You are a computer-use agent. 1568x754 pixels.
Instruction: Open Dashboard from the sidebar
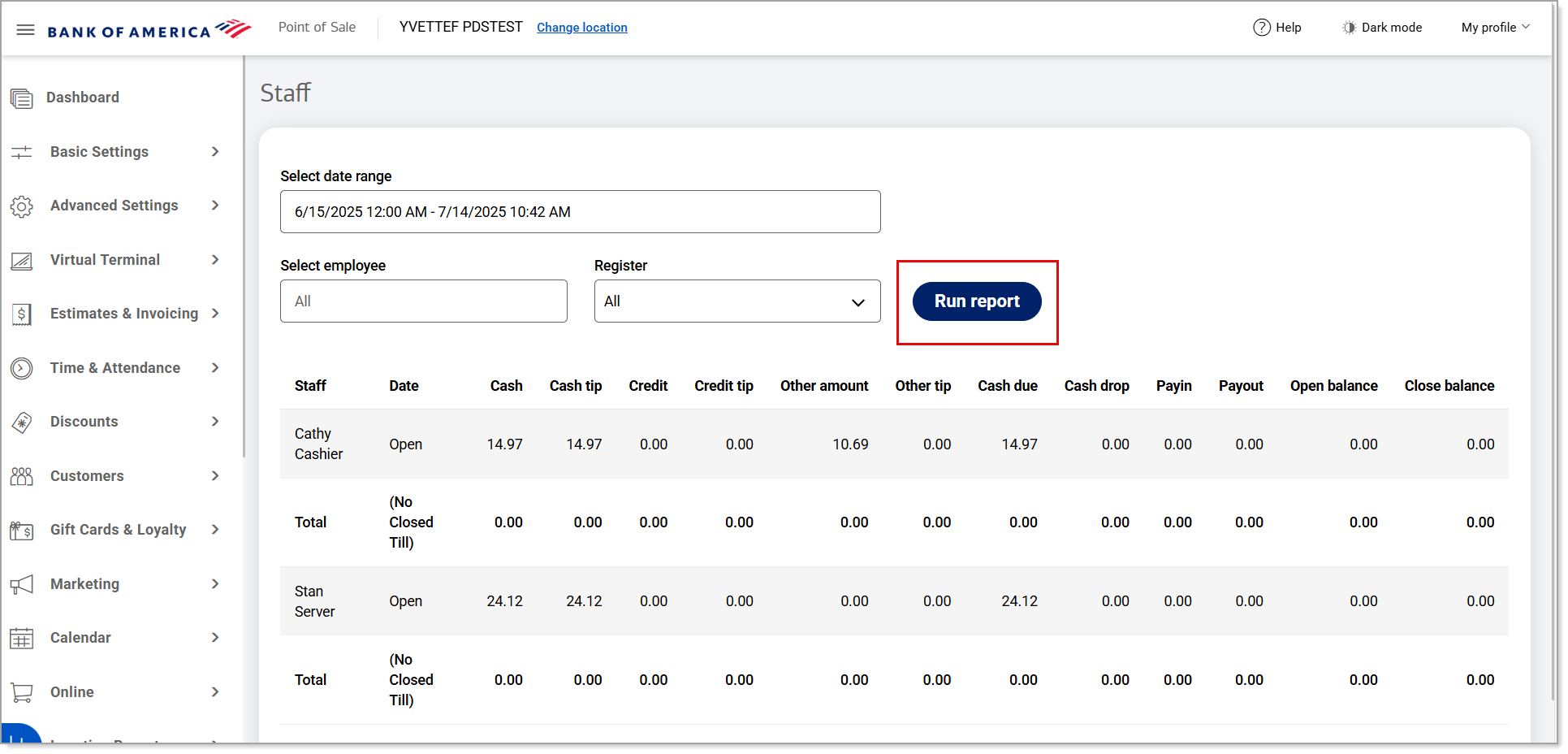[83, 97]
